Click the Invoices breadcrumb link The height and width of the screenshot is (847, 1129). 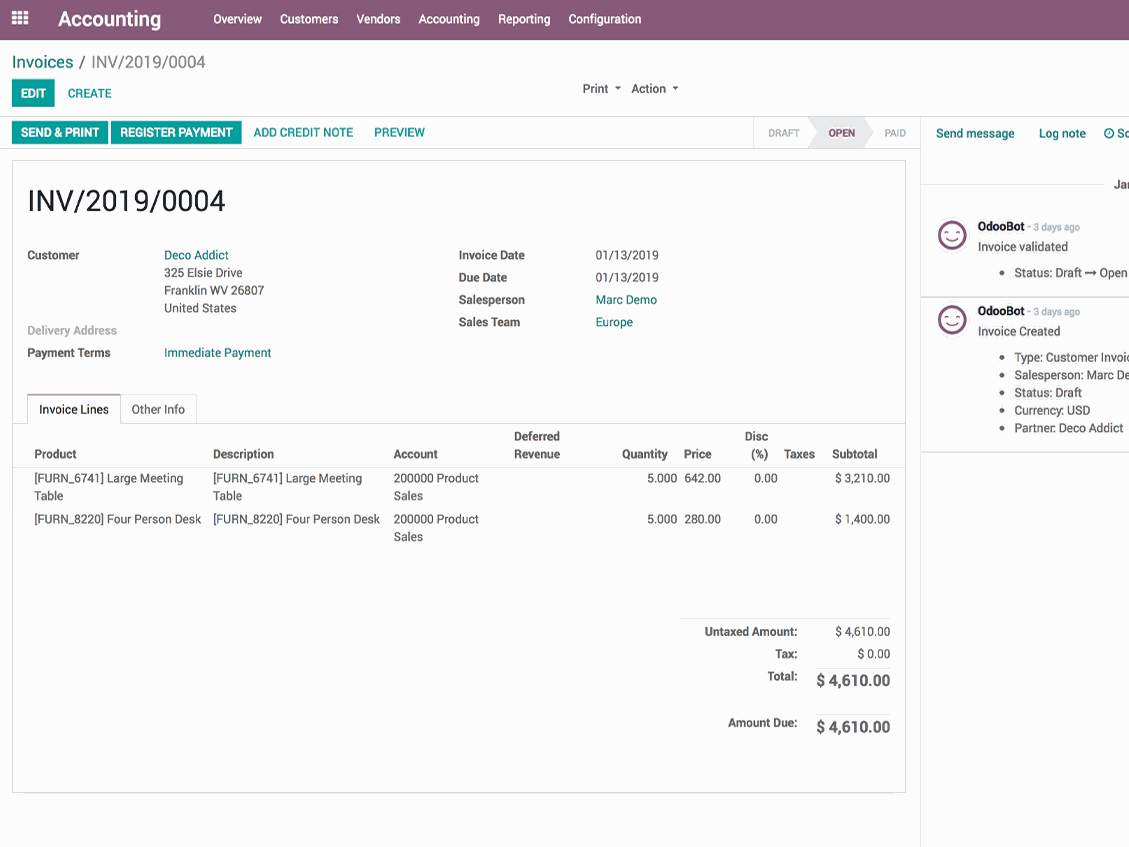(x=42, y=62)
